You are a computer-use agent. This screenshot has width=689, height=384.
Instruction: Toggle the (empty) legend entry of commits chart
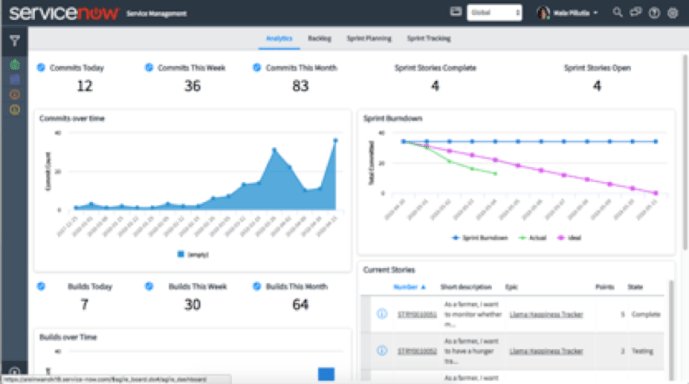point(192,254)
